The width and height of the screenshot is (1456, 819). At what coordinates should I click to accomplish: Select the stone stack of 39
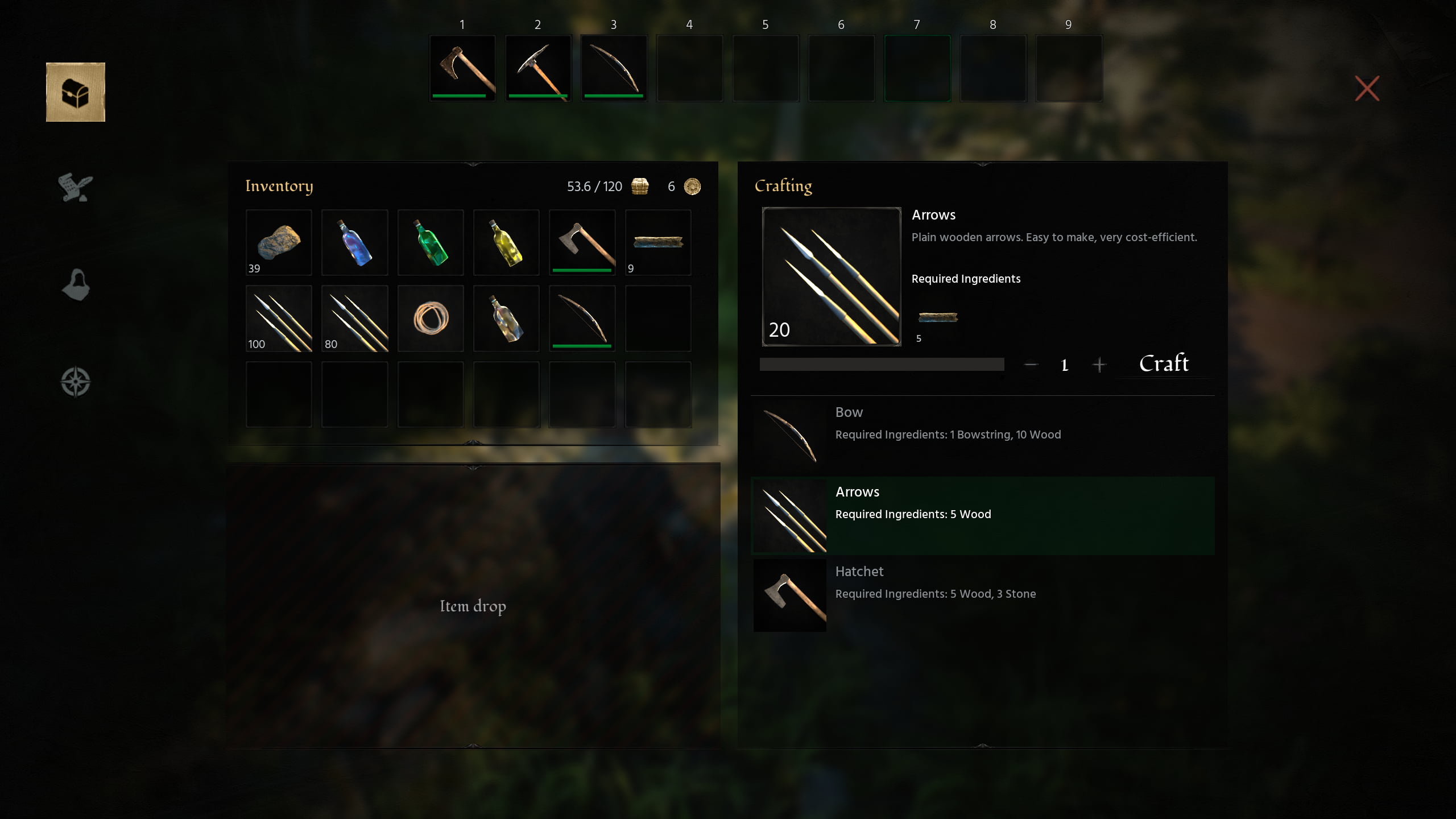[x=279, y=243]
